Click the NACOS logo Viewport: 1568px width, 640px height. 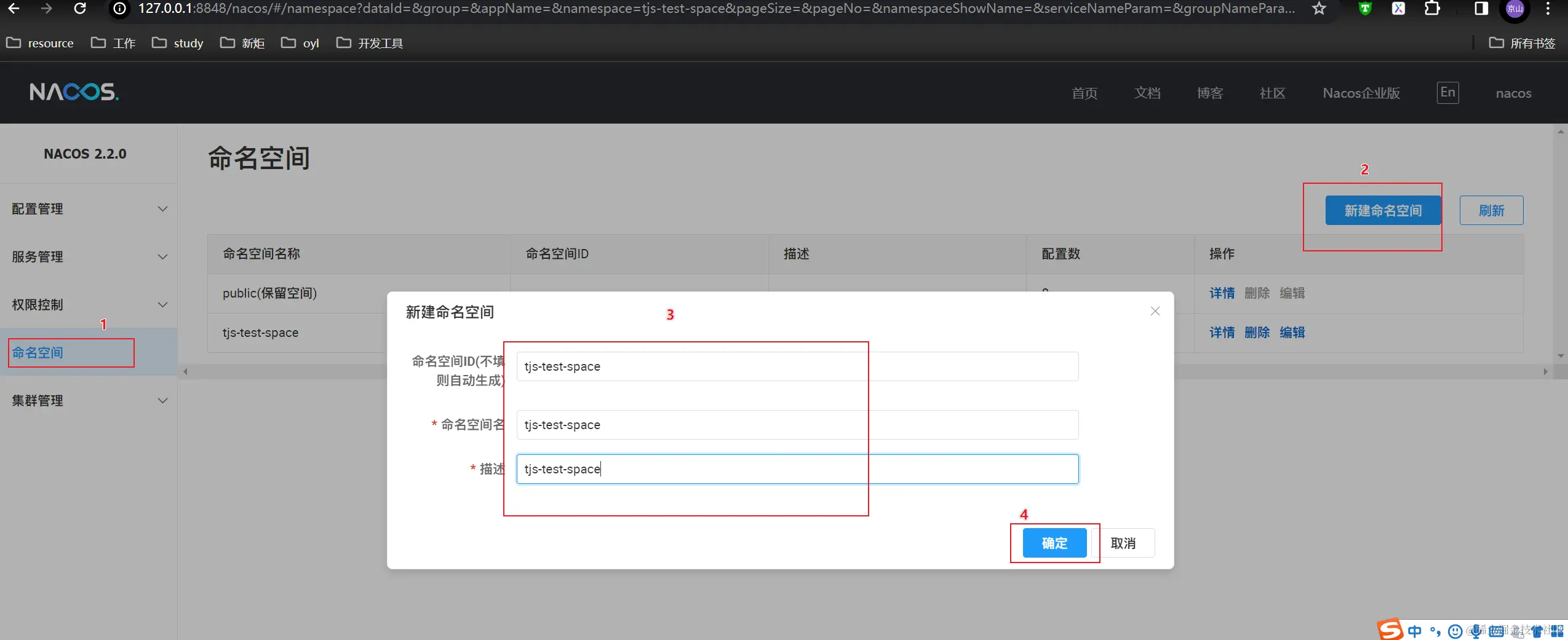(74, 92)
